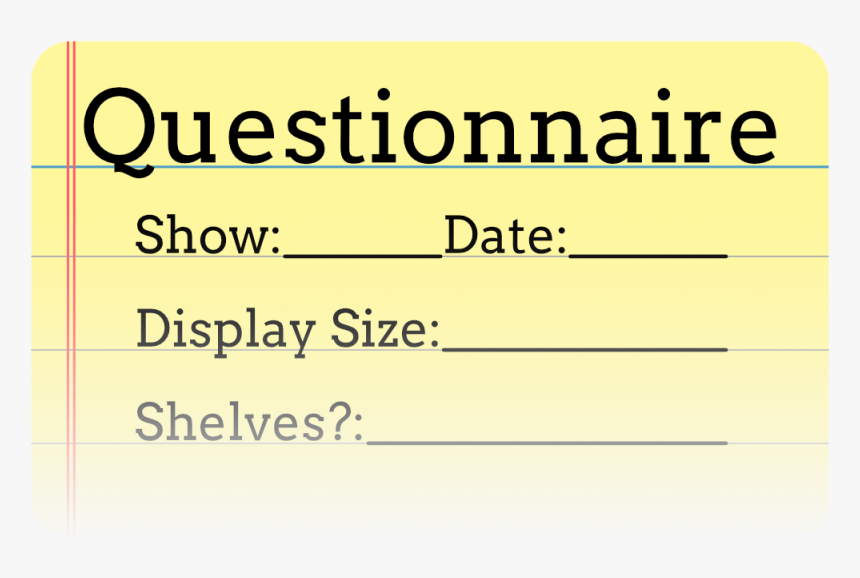Click the Questionnaire title heading
The height and width of the screenshot is (578, 860).
(430, 128)
